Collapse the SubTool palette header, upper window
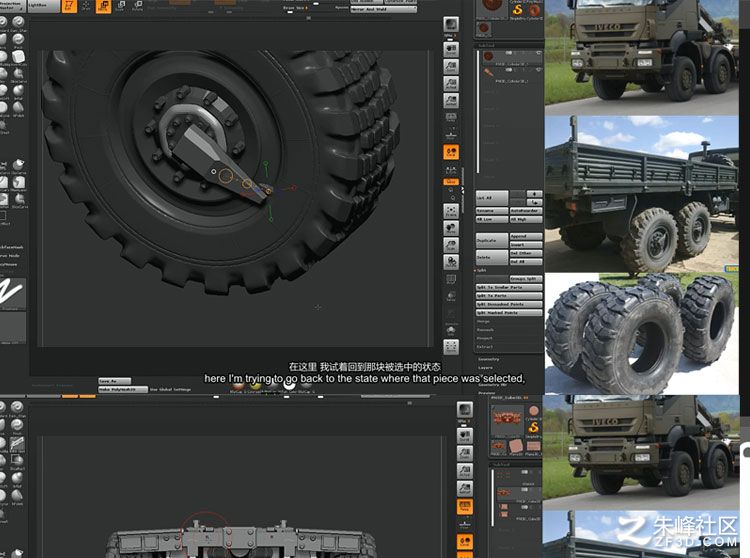The image size is (750, 558). point(486,45)
